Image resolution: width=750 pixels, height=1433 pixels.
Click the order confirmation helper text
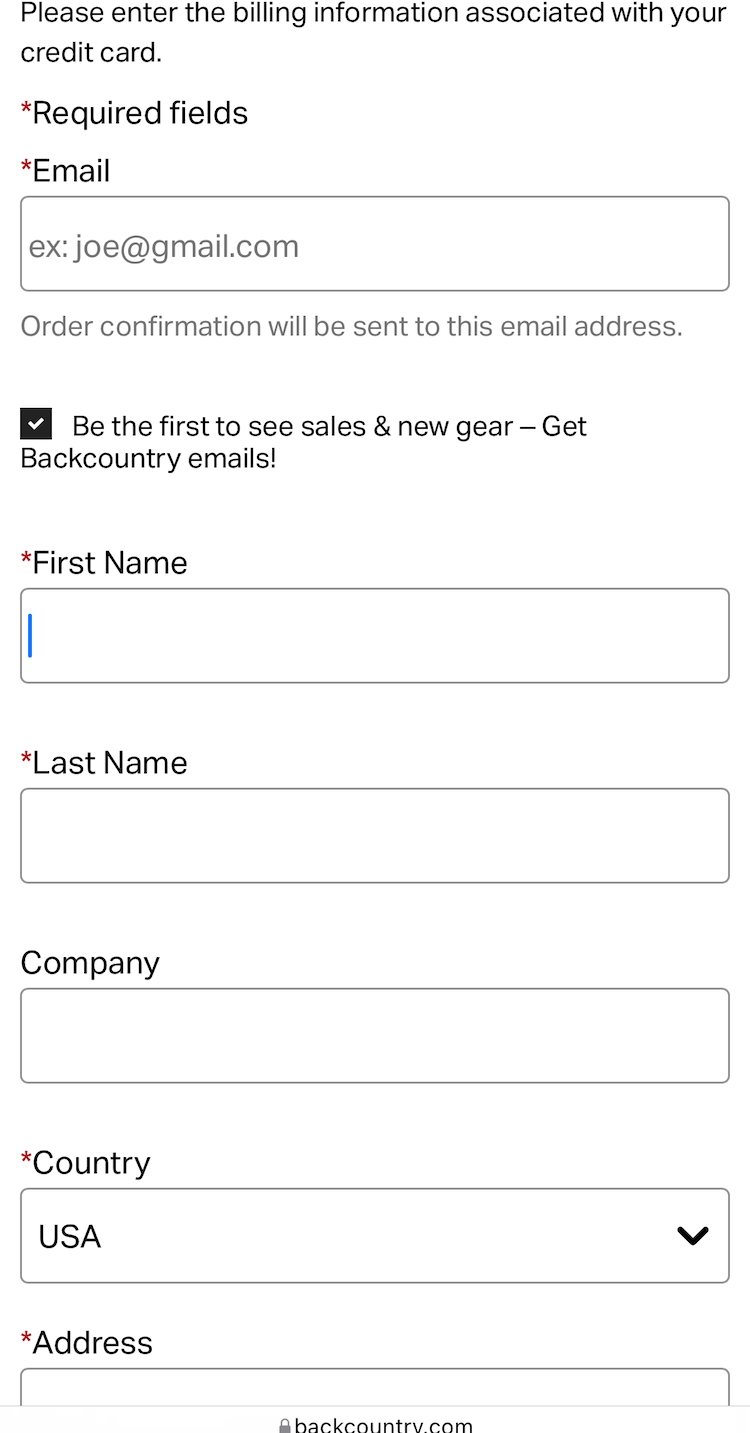pos(351,326)
